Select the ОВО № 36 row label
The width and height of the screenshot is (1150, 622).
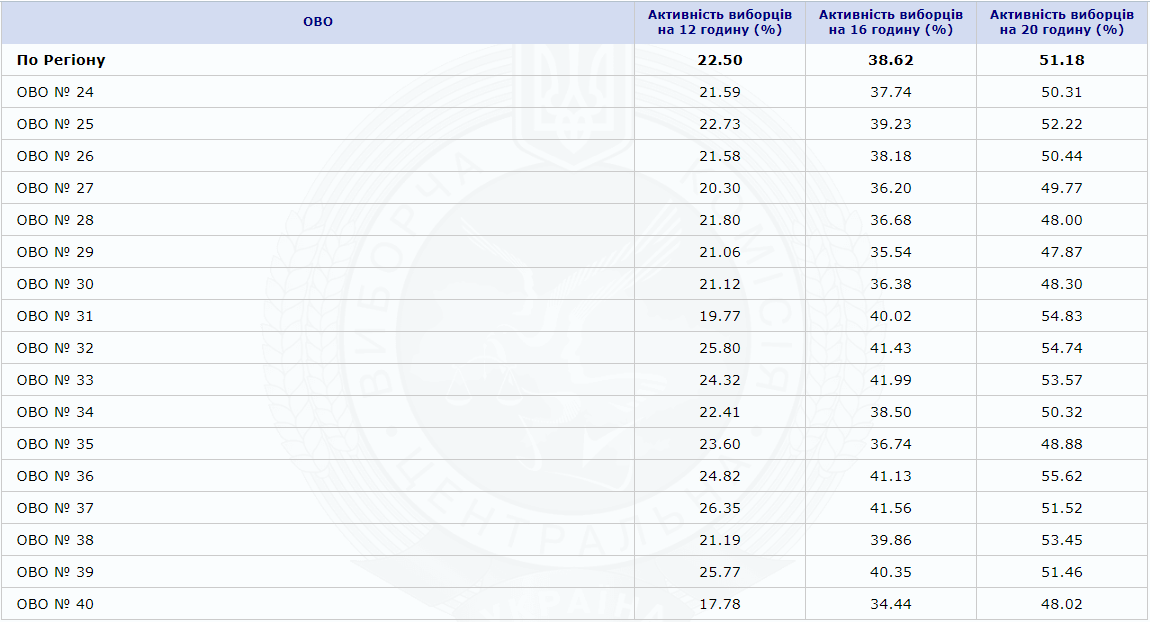tap(56, 476)
